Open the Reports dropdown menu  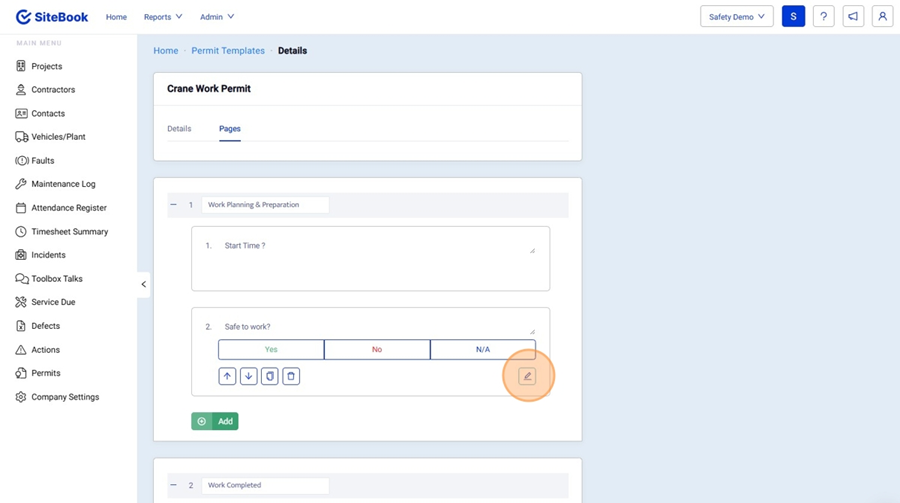click(x=163, y=17)
